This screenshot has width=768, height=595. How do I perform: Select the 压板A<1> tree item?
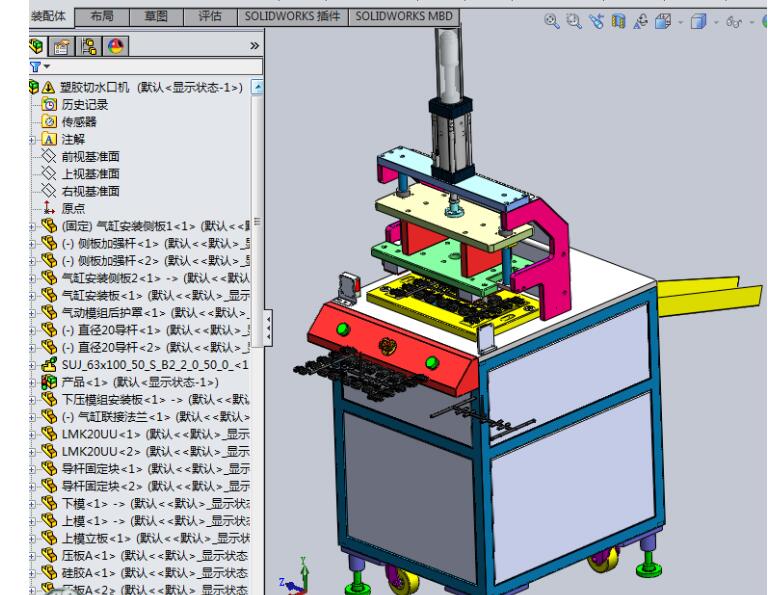(155, 556)
